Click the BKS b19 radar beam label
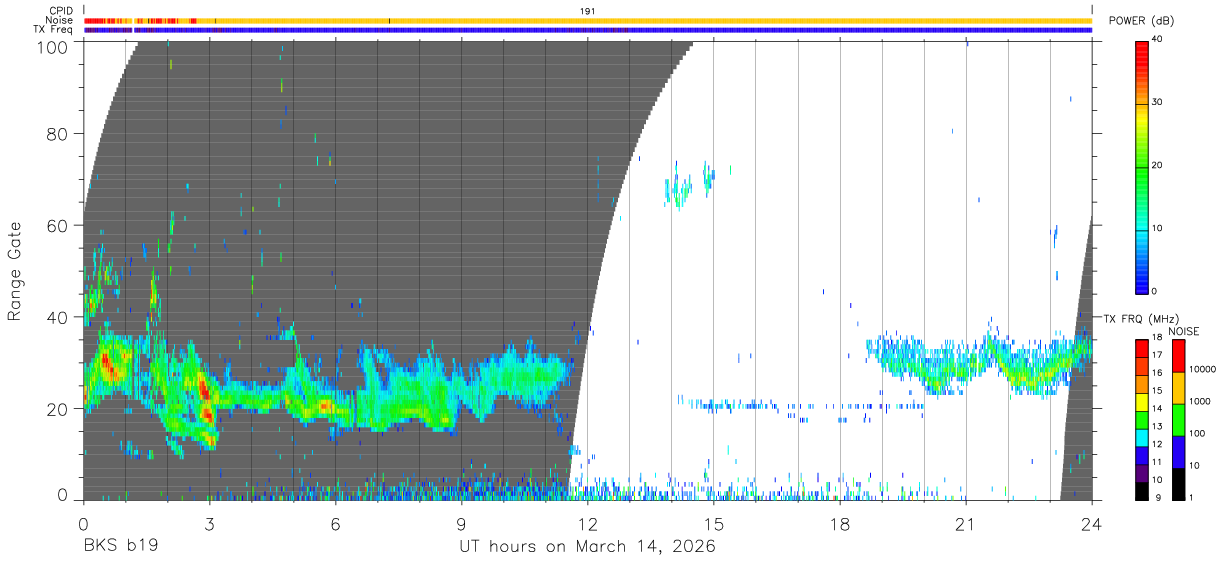This screenshot has width=1228, height=567. tap(120, 547)
